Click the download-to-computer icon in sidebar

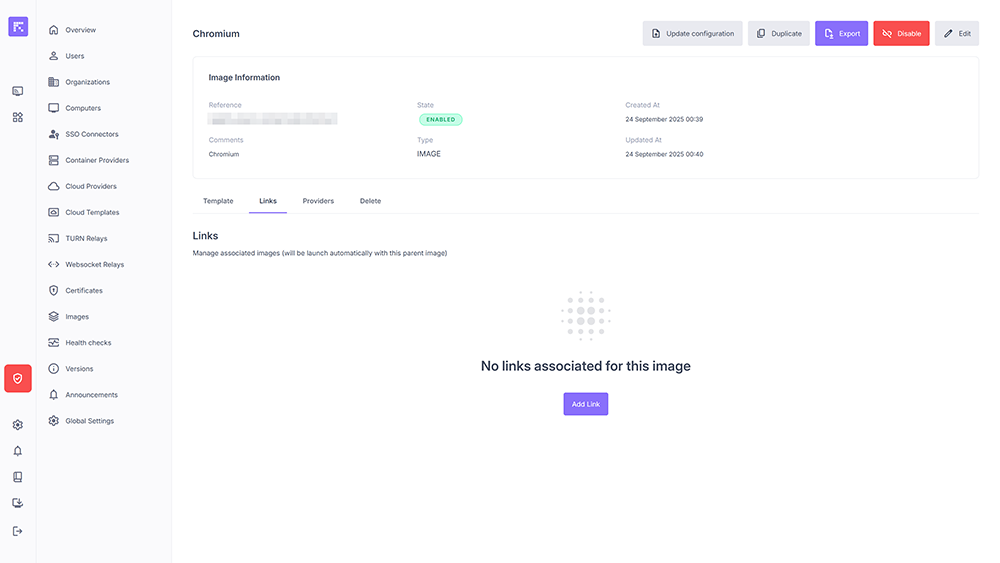point(18,503)
